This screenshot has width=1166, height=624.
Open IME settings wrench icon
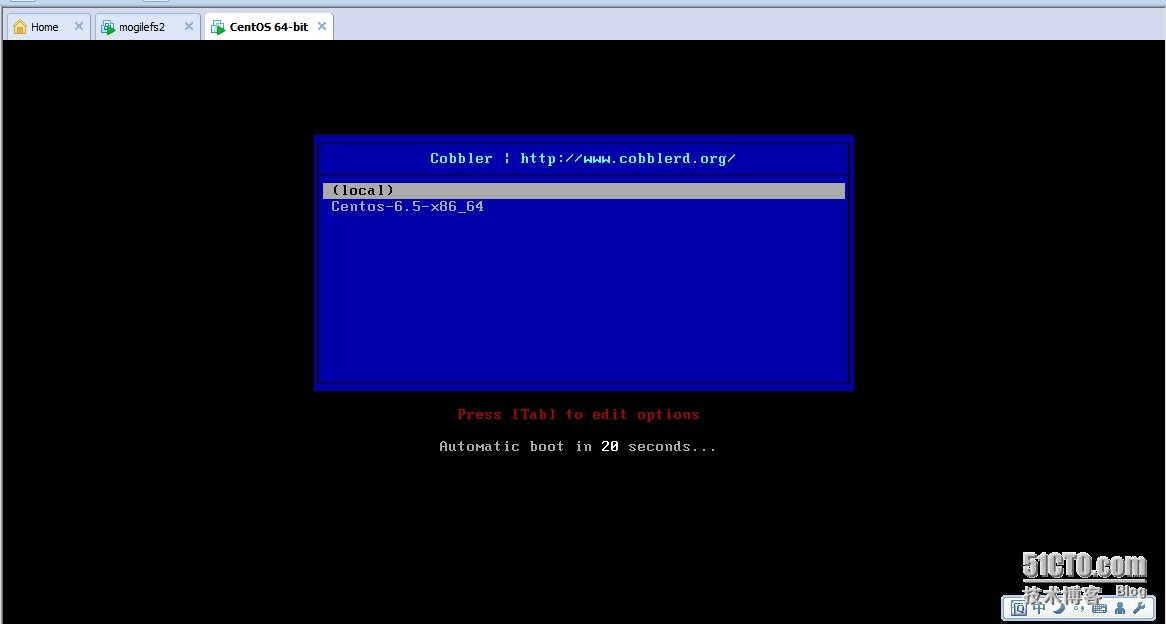coord(1139,608)
